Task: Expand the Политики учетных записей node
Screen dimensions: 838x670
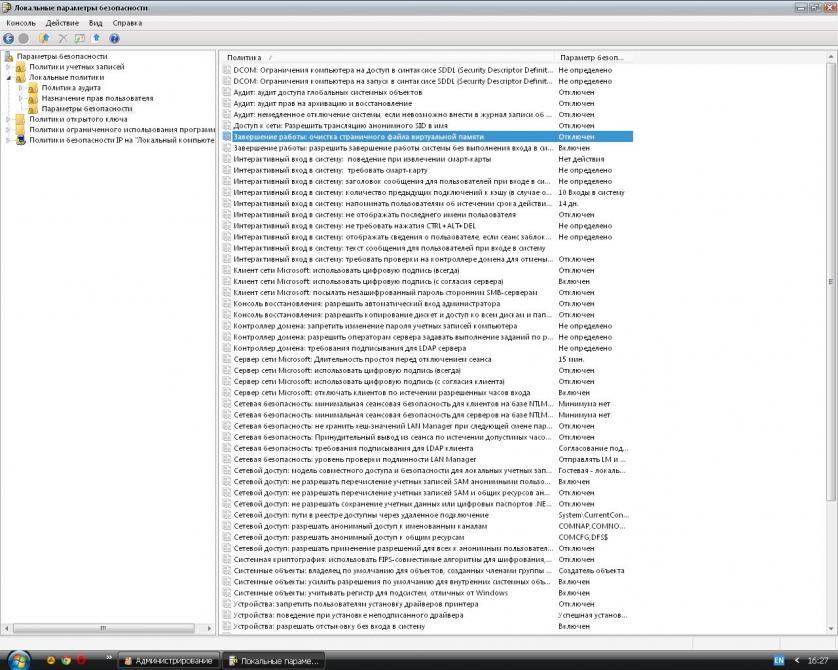Action: click(7, 67)
